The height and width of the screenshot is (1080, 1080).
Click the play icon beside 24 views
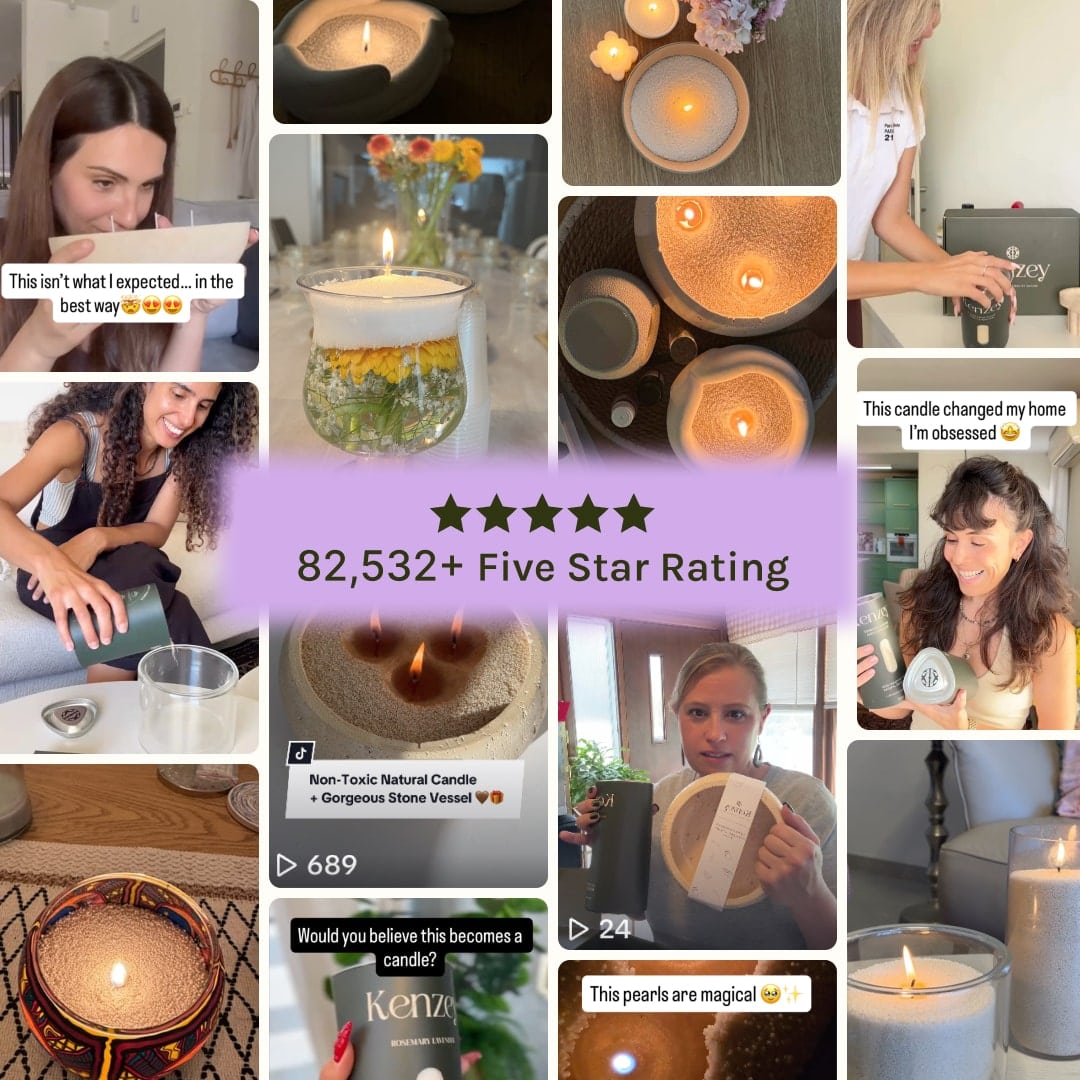tap(579, 929)
